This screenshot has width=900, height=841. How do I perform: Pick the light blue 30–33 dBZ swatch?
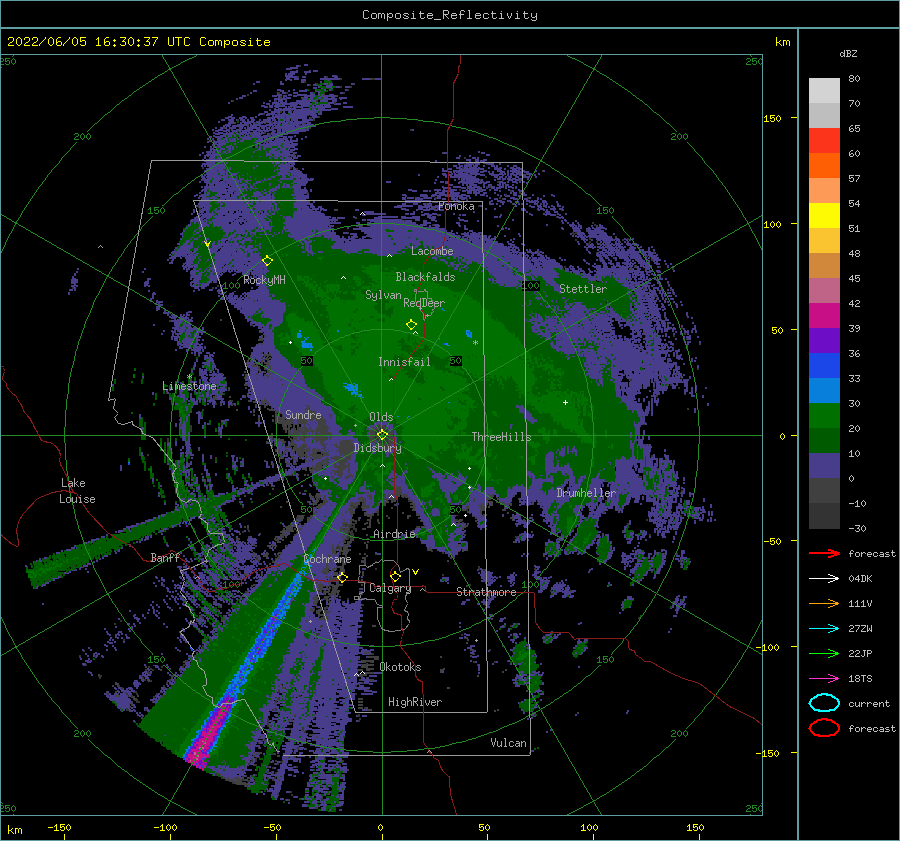[824, 391]
